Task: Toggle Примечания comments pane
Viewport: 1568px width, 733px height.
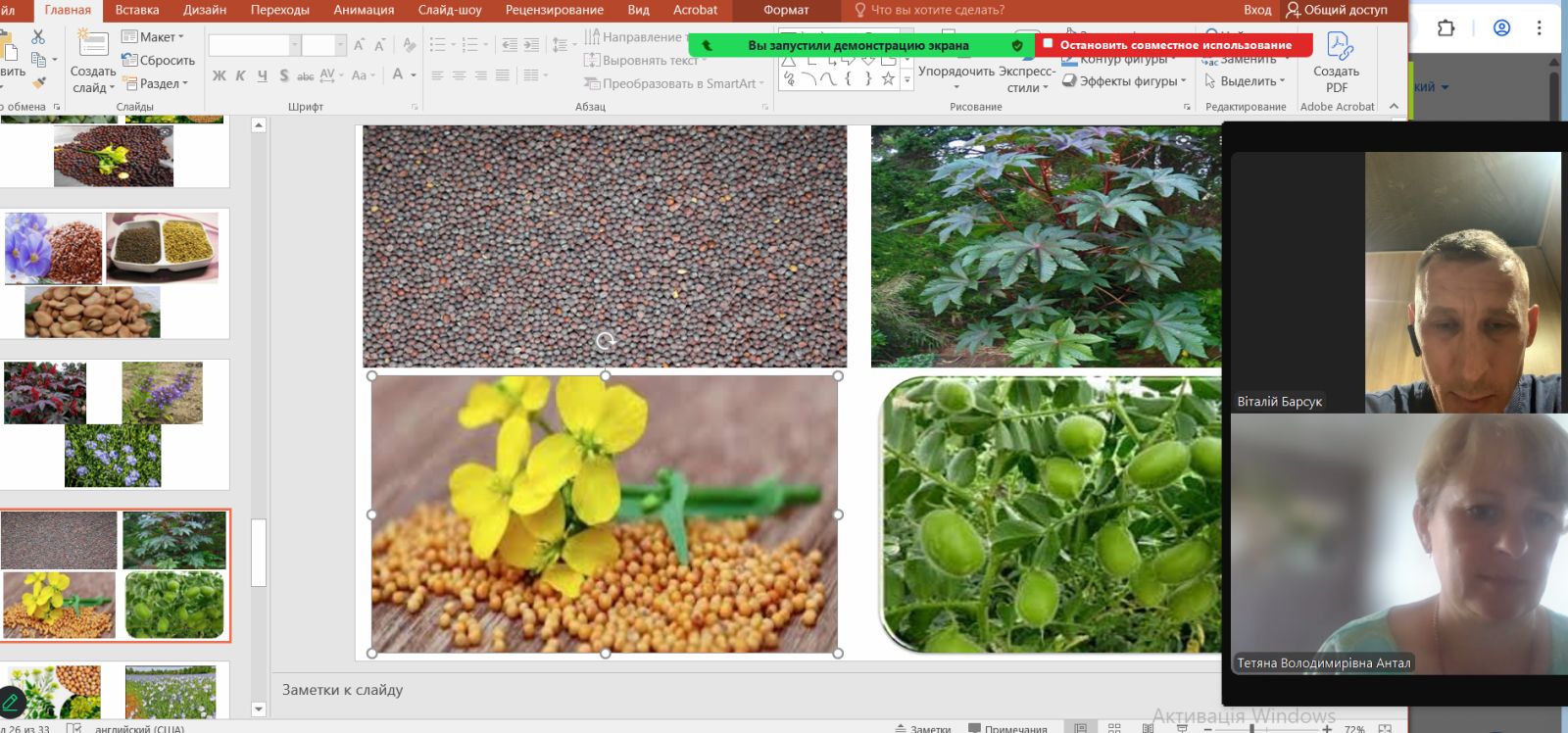Action: pos(1007,728)
